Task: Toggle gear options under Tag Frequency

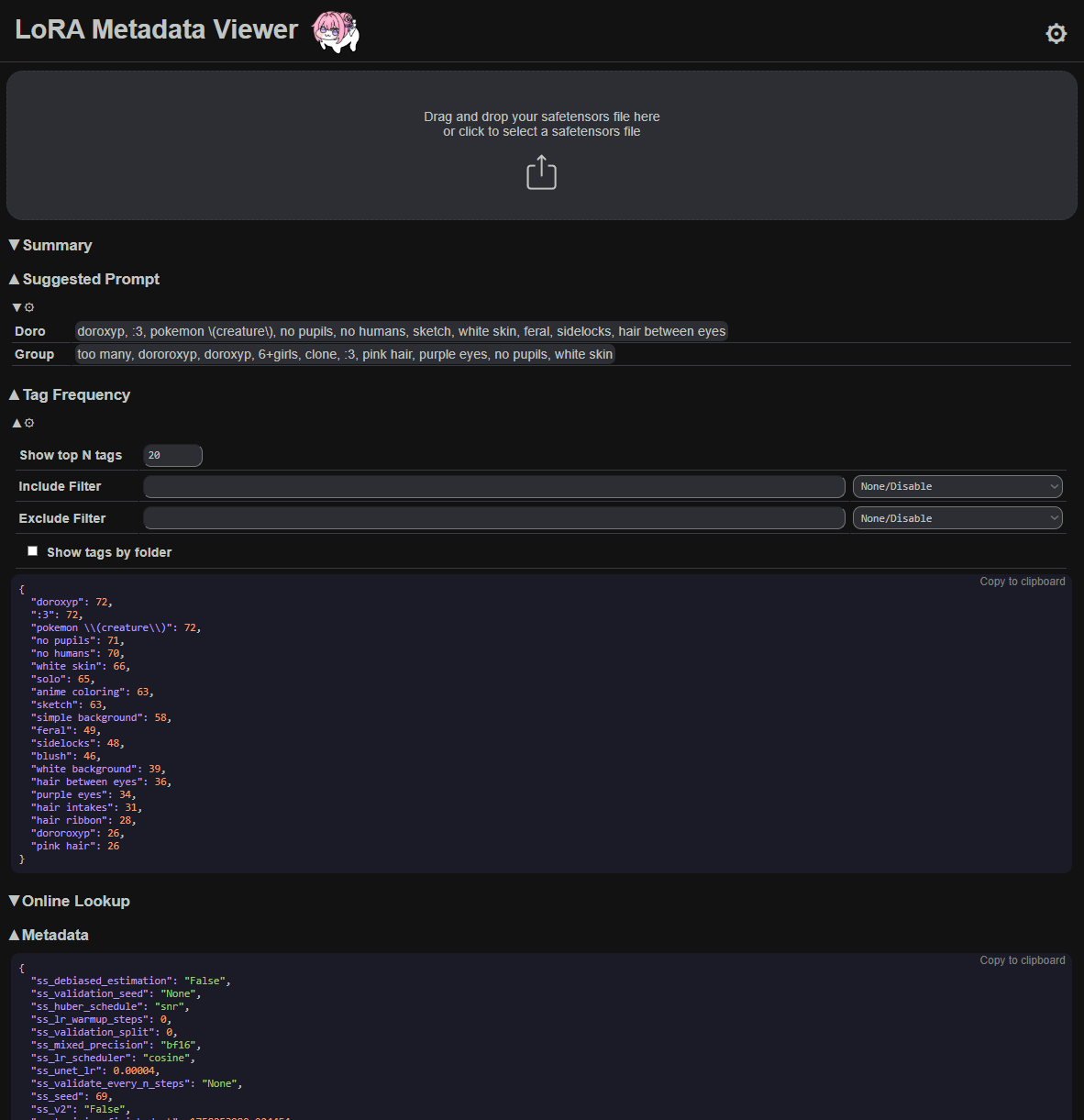Action: click(24, 423)
